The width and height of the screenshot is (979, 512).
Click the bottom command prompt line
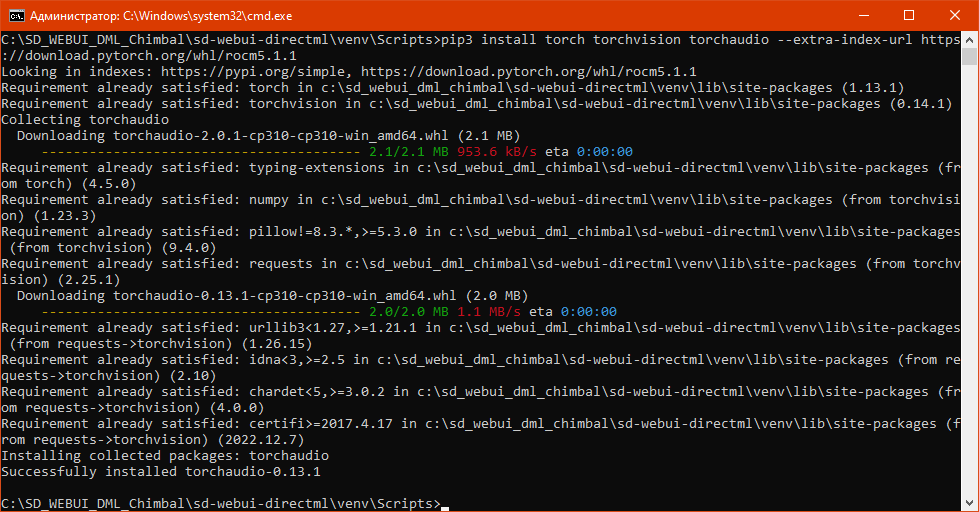[x=225, y=503]
